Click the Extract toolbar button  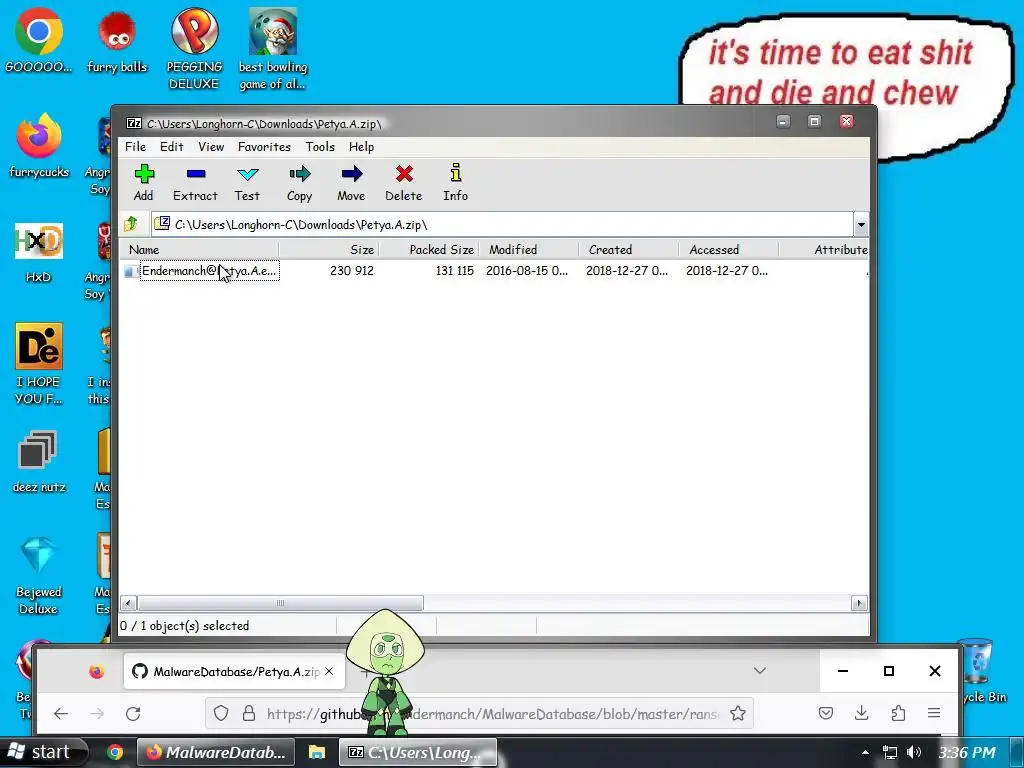pyautogui.click(x=195, y=183)
